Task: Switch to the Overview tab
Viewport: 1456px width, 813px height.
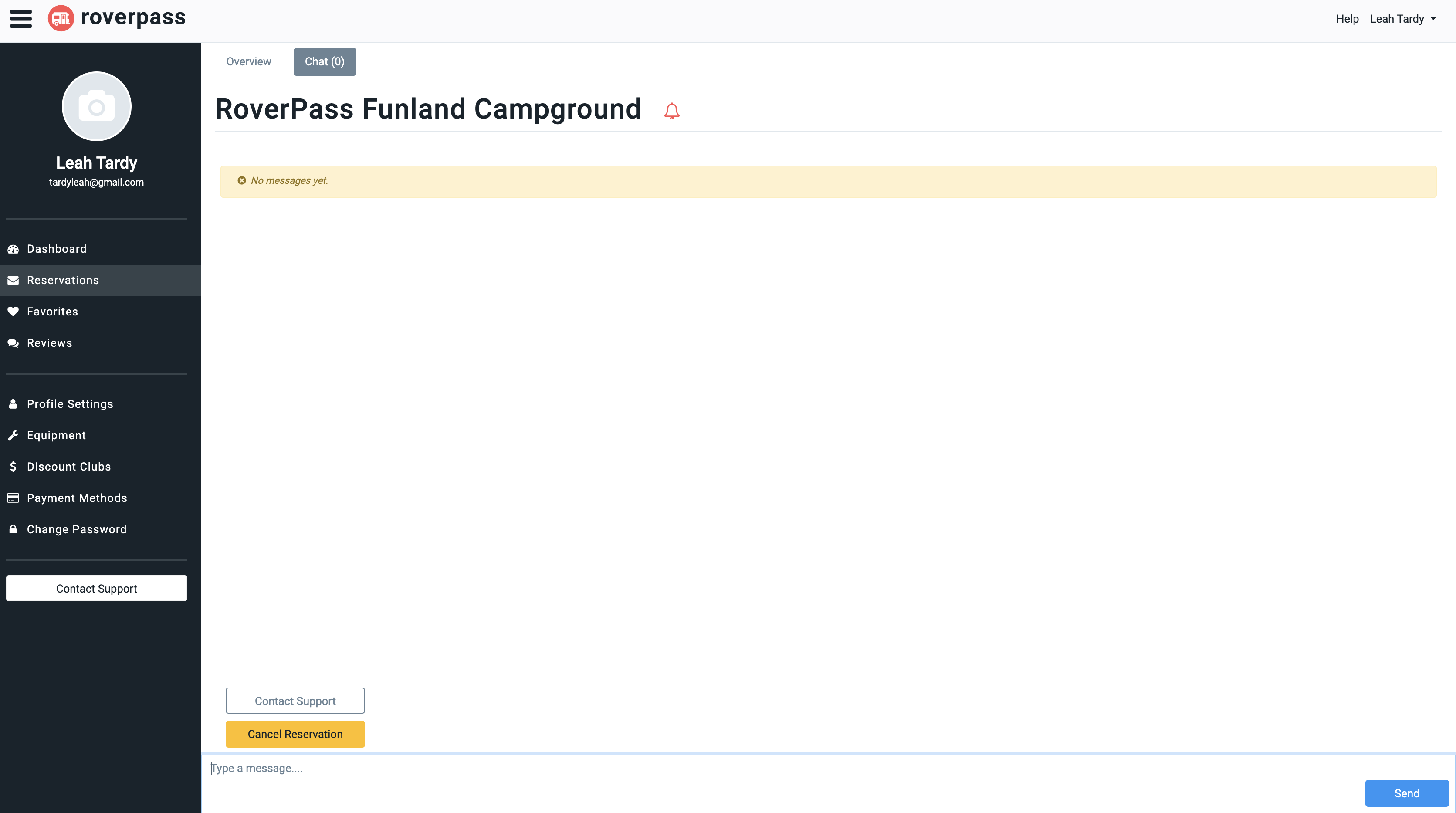Action: tap(249, 61)
